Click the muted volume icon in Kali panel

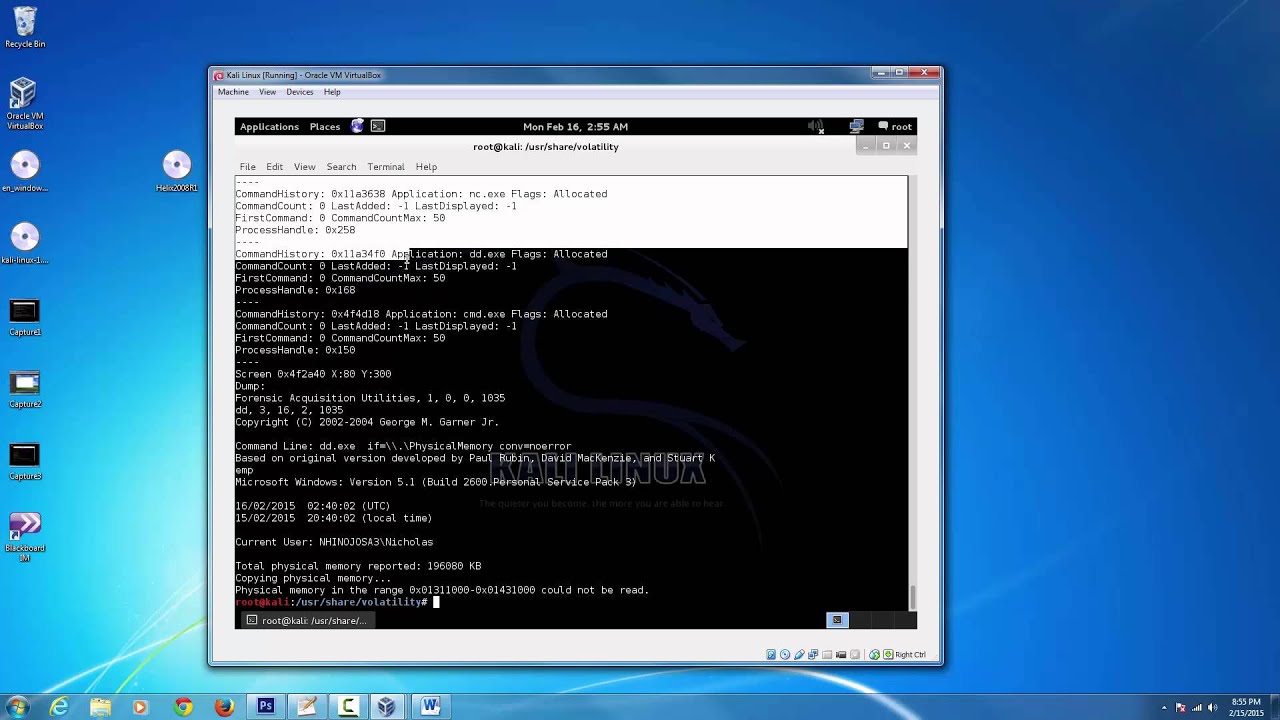coord(816,127)
